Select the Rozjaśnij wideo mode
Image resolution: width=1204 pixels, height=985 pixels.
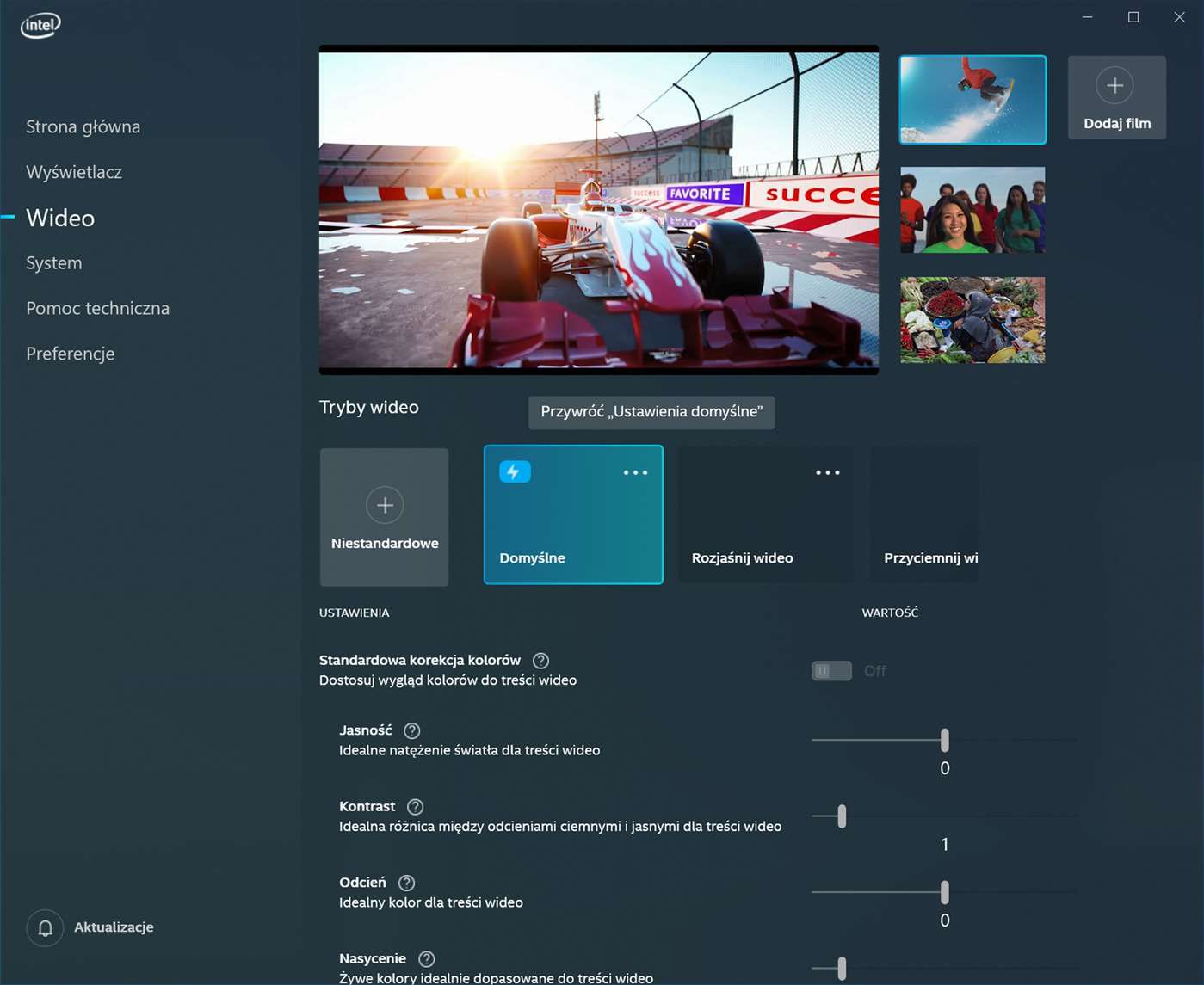[766, 514]
